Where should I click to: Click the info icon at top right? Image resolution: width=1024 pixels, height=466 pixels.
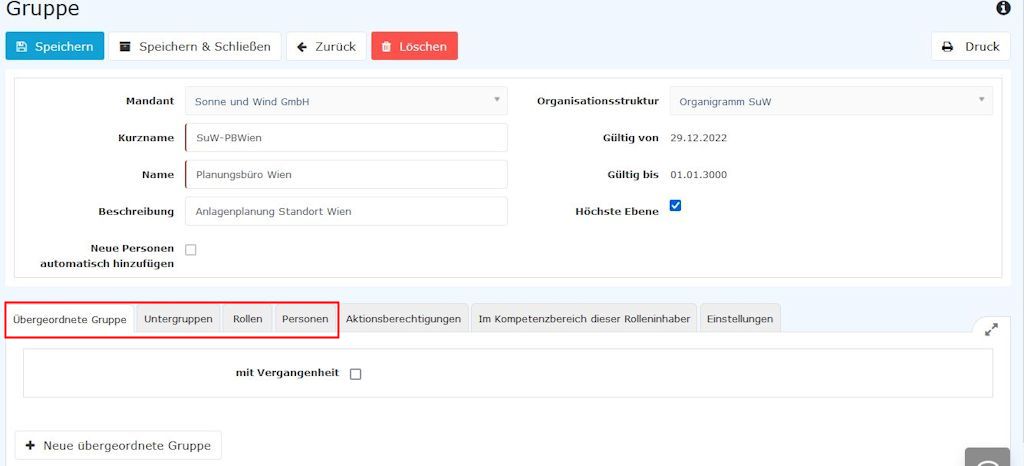pyautogui.click(x=1003, y=9)
